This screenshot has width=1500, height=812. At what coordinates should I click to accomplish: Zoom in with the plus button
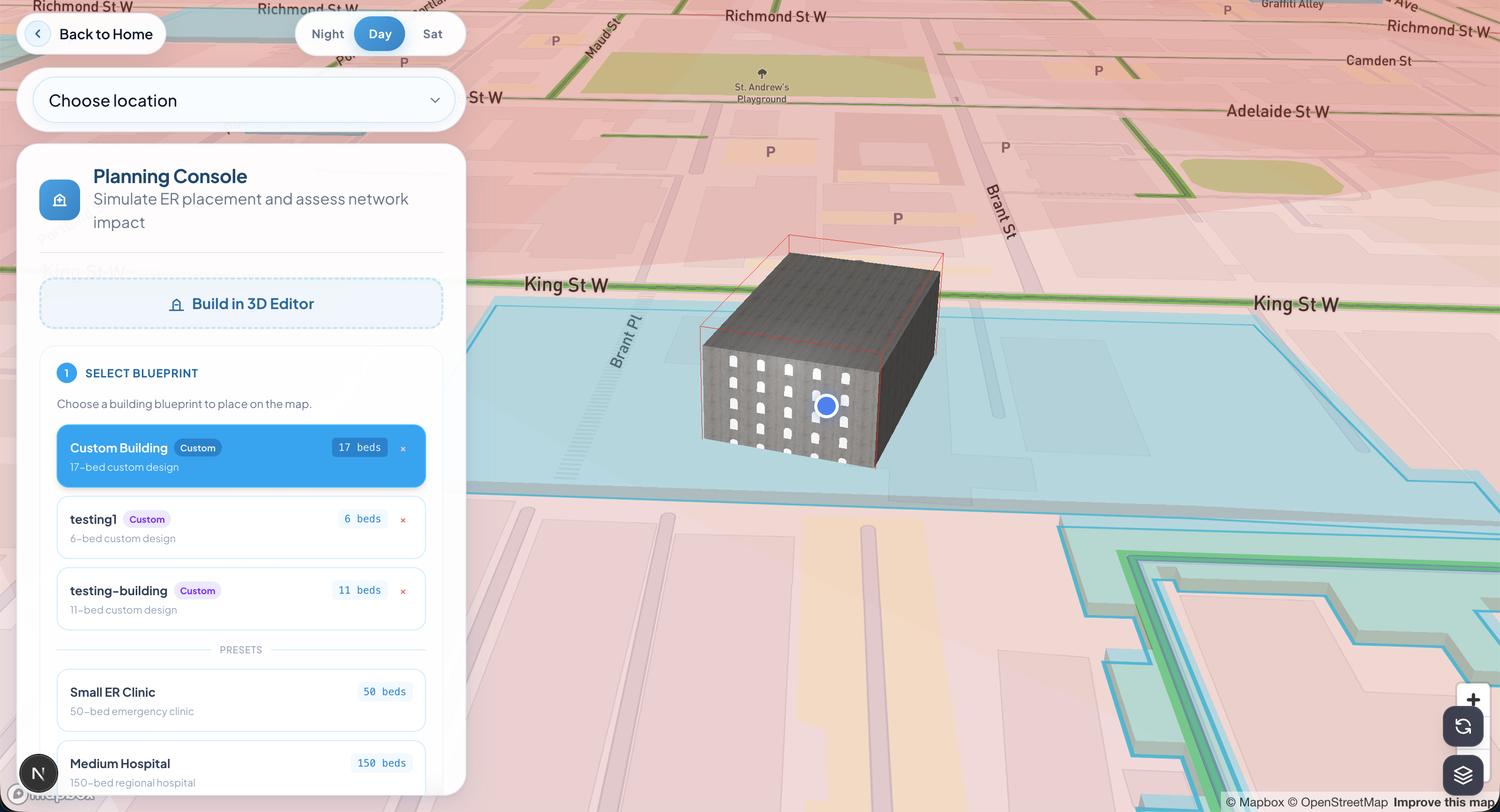point(1472,697)
